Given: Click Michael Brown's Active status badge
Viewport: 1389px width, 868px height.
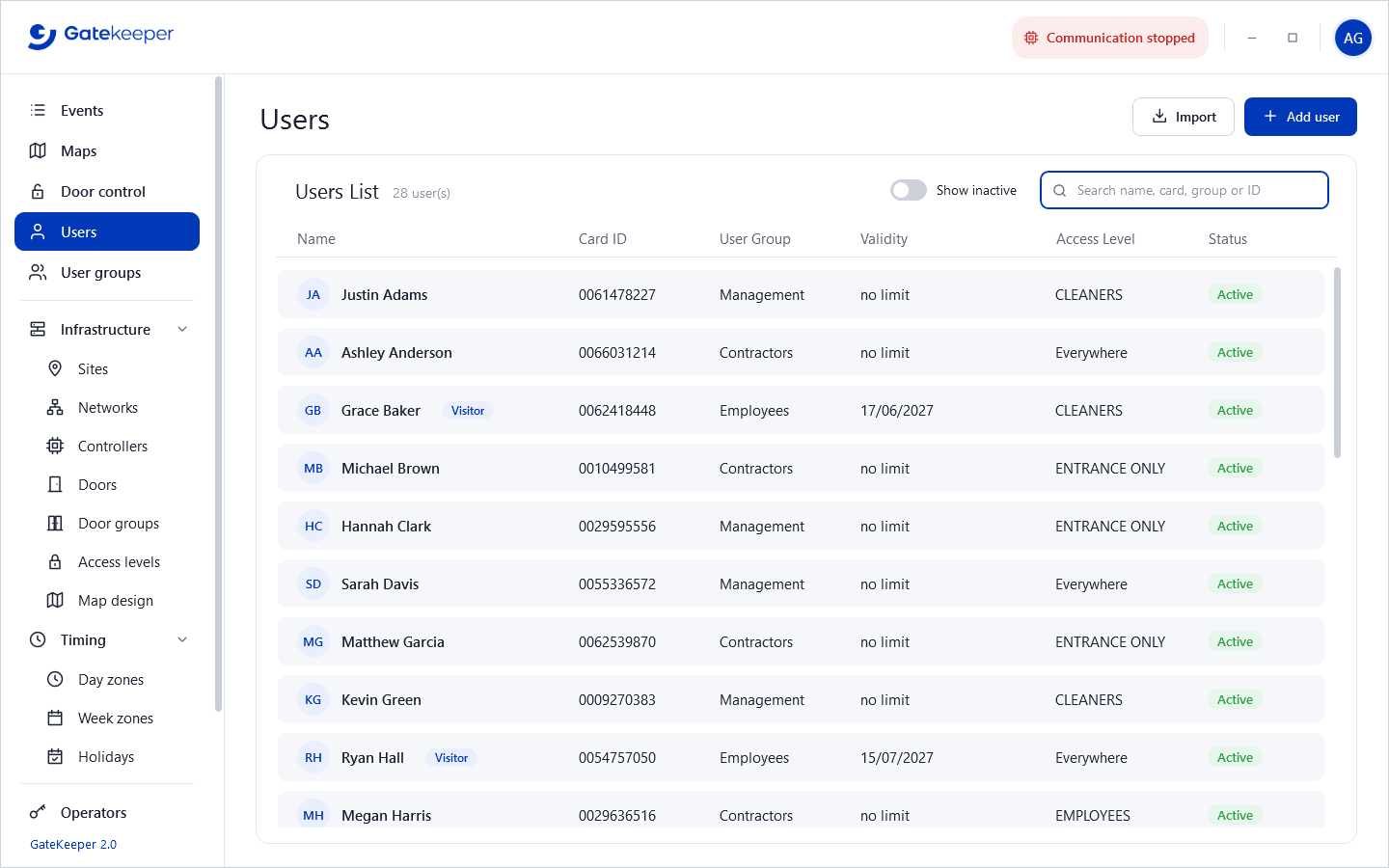Looking at the screenshot, I should 1235,468.
